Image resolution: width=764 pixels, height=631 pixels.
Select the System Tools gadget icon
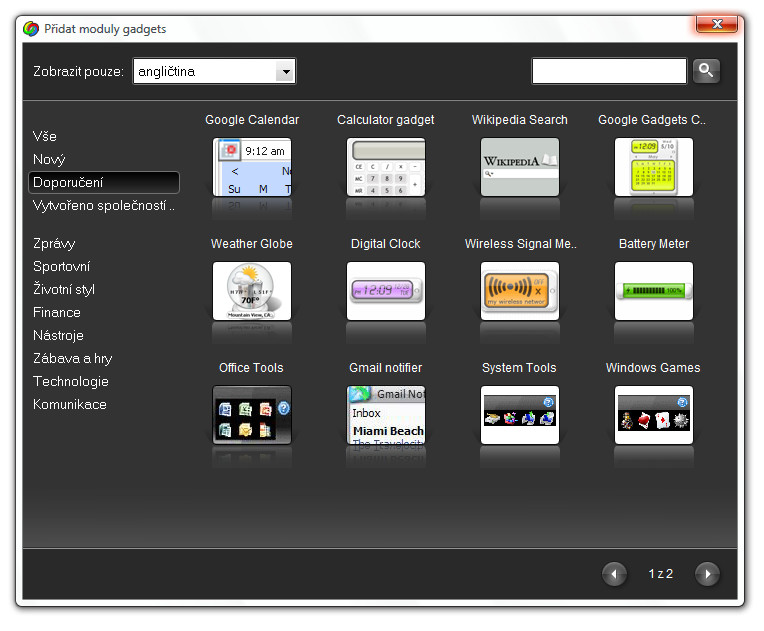[520, 415]
